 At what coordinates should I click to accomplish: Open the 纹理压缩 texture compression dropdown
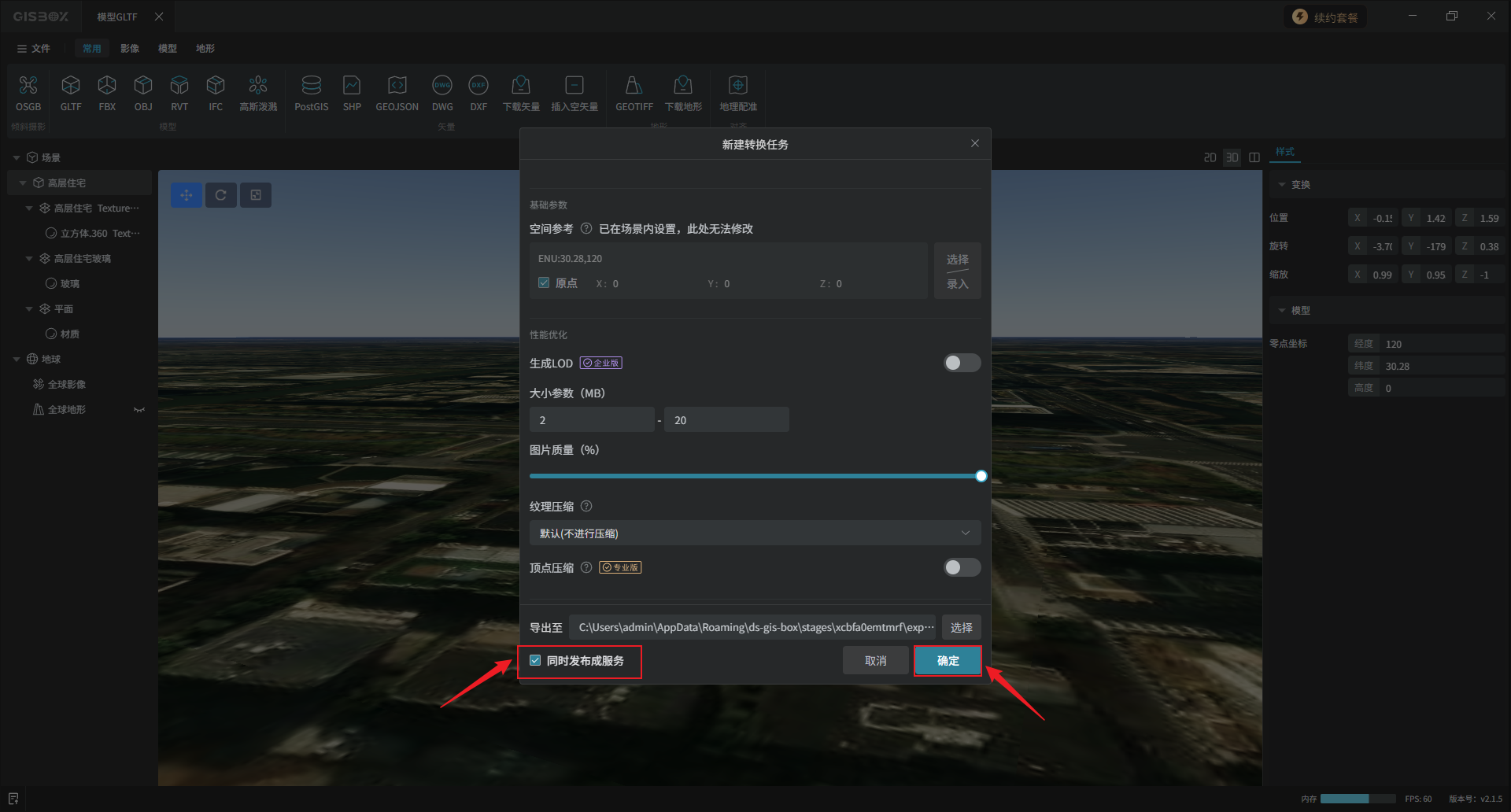tap(755, 533)
